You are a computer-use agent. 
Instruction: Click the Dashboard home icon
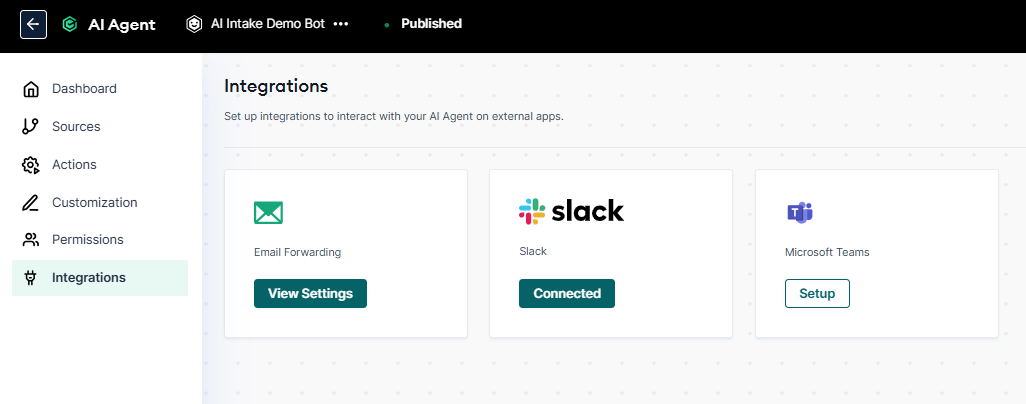[x=31, y=89]
